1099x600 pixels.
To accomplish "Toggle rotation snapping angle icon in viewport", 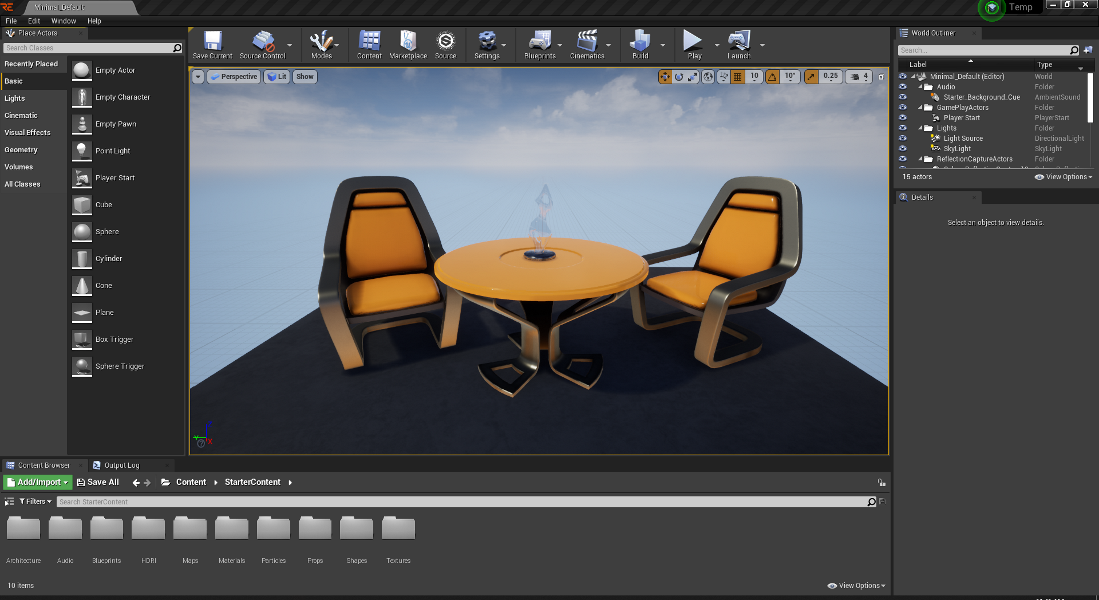I will pos(772,77).
